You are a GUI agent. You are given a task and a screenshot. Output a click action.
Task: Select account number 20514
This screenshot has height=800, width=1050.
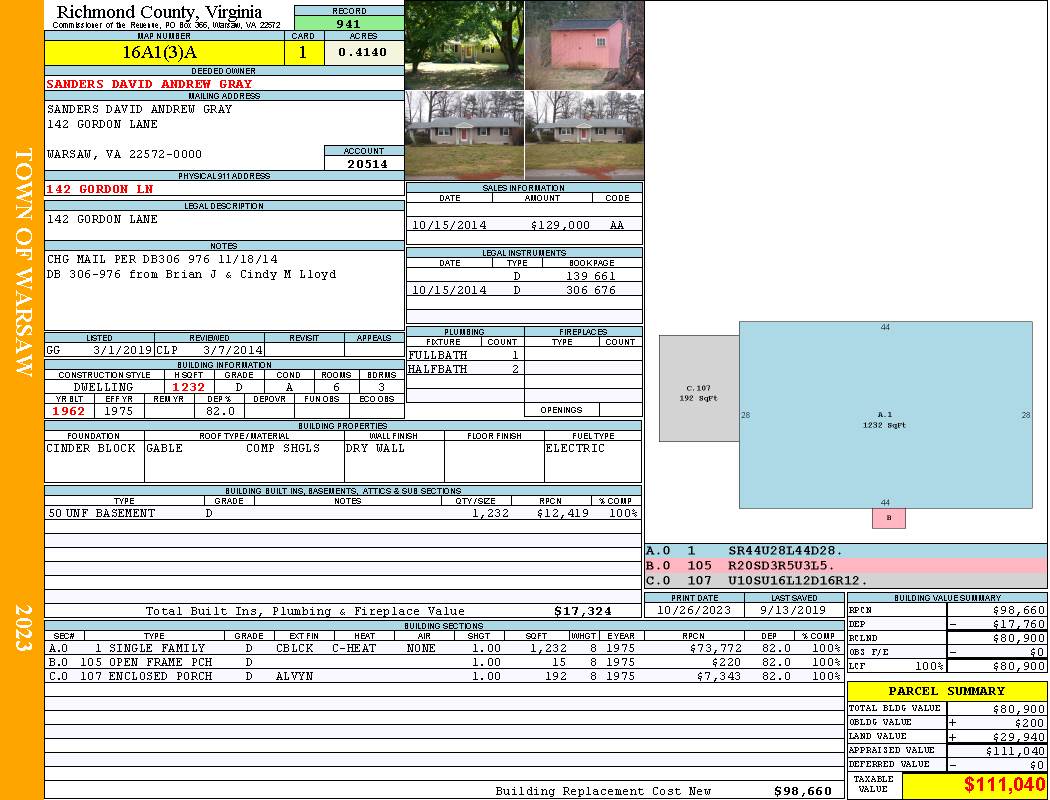coord(367,164)
